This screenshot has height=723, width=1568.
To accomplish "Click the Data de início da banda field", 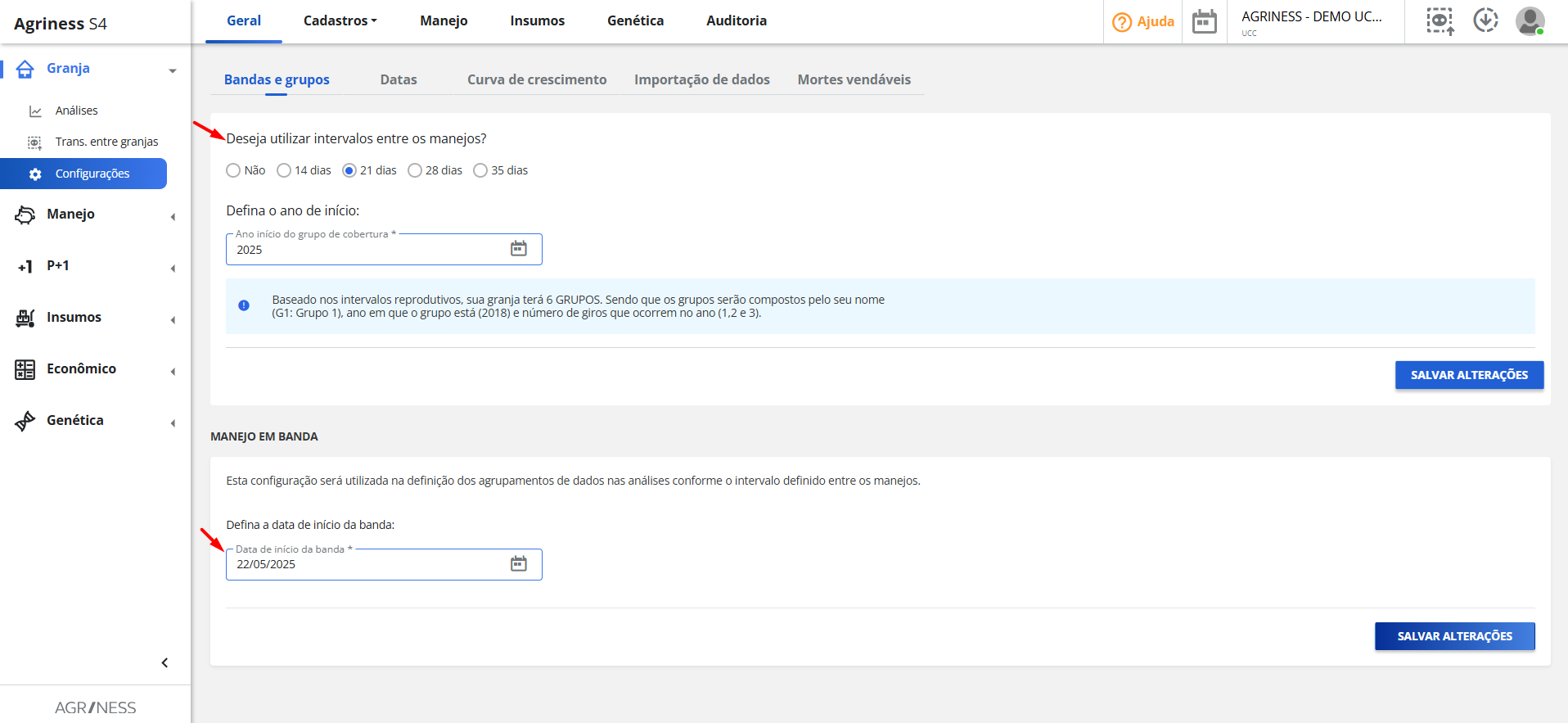I will 384,564.
